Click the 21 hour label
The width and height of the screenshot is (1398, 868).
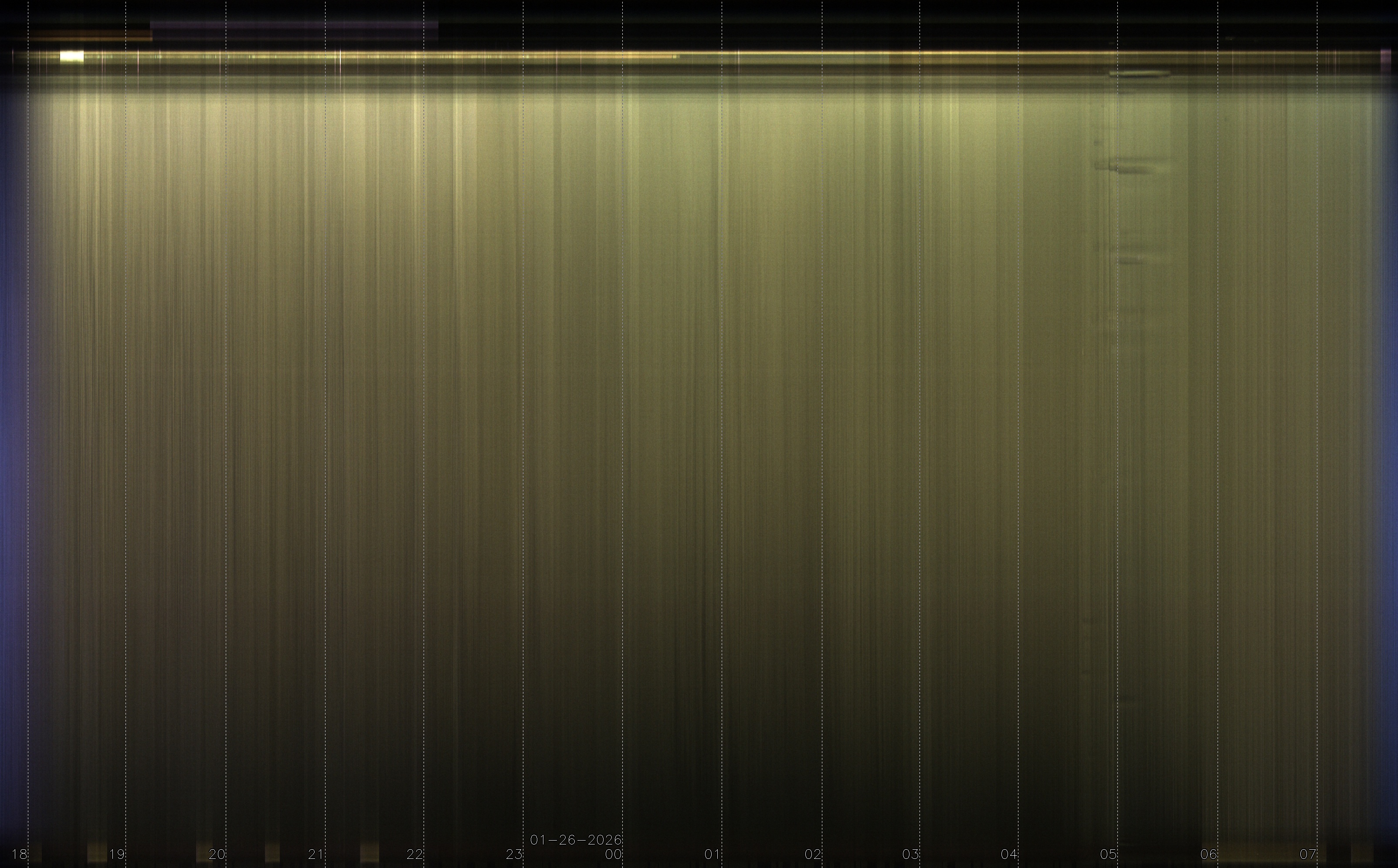click(316, 854)
